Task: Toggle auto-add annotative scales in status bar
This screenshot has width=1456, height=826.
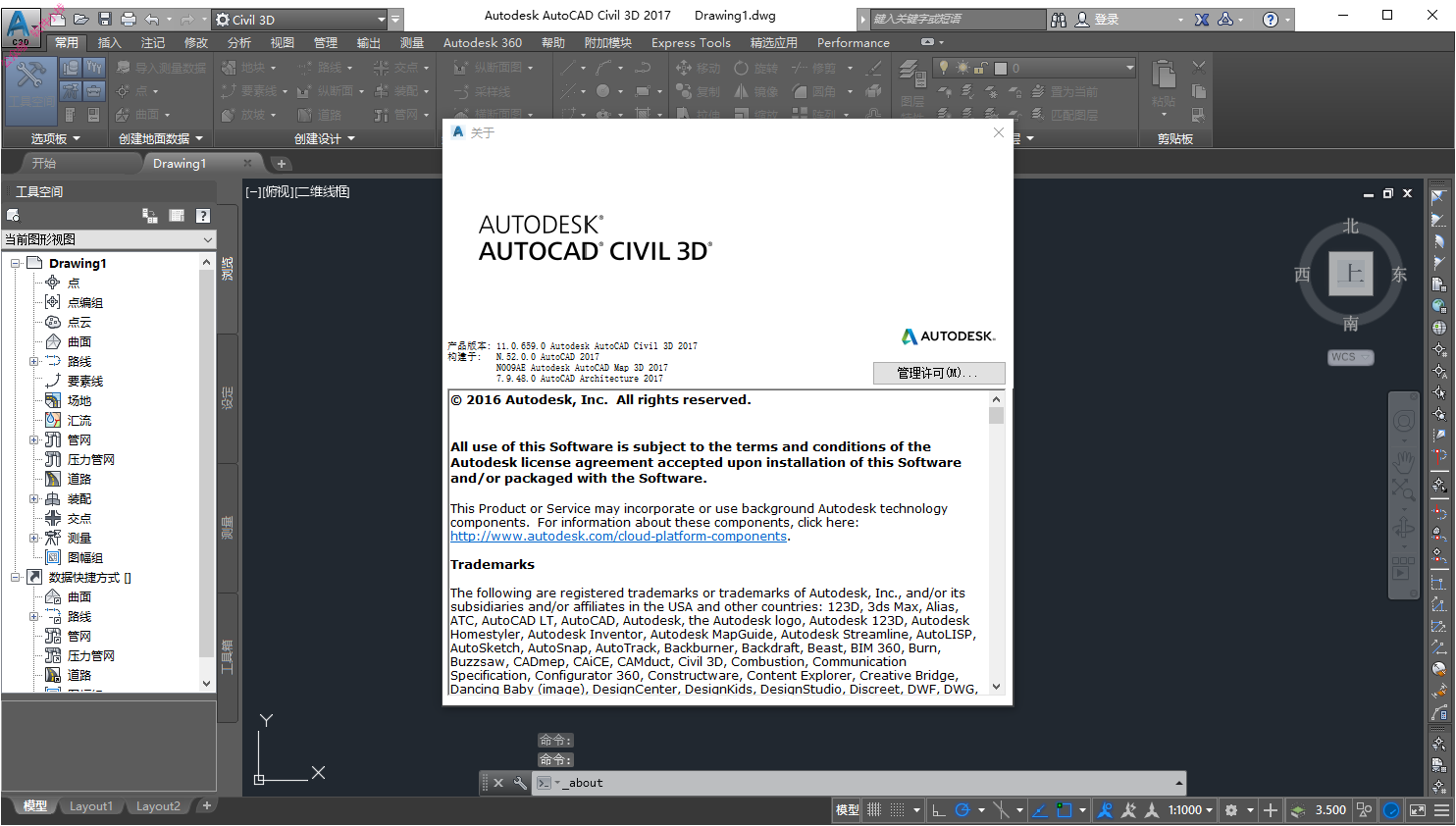Action: (x=1128, y=810)
